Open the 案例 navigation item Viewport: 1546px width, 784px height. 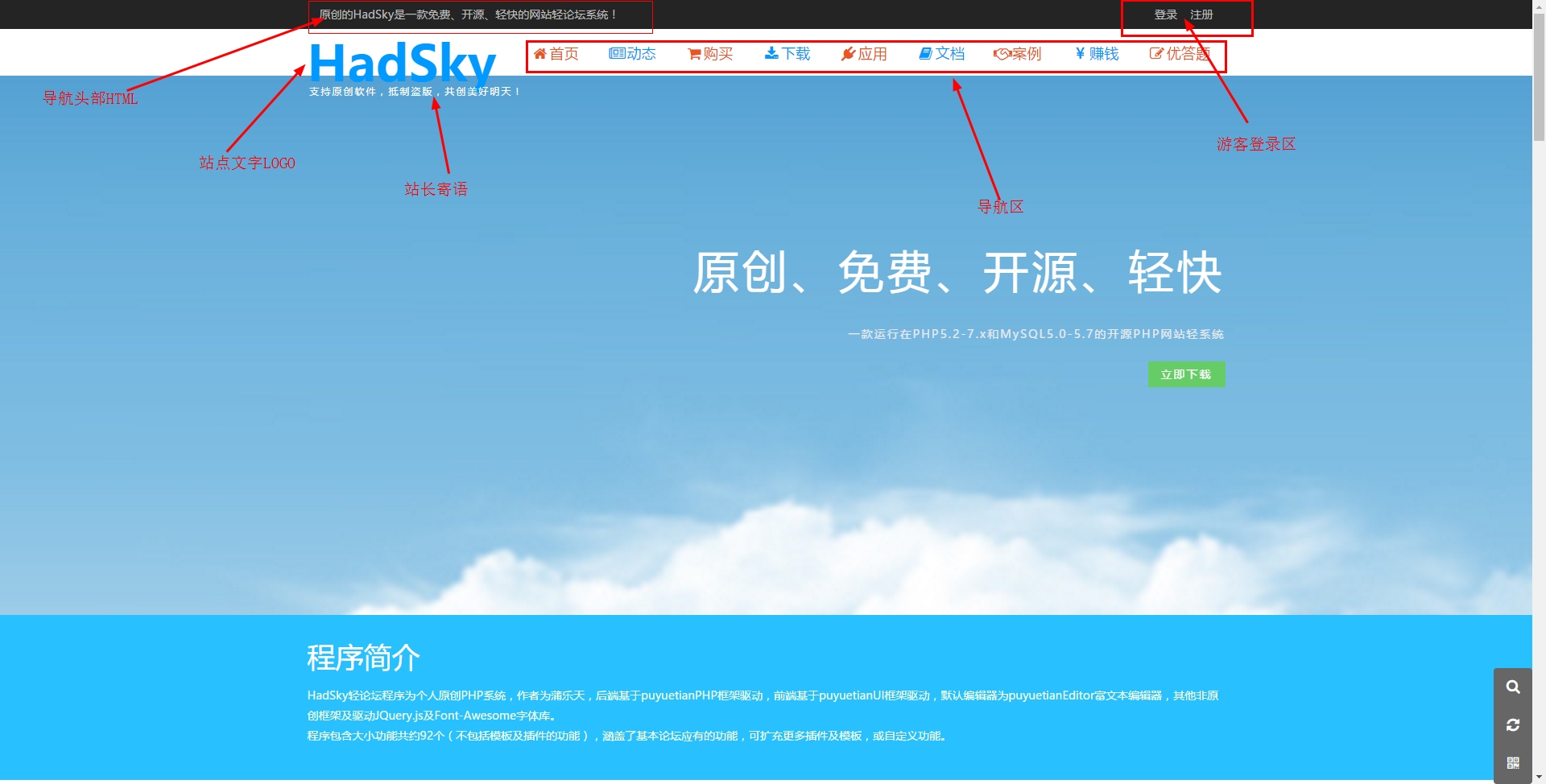click(x=1018, y=54)
